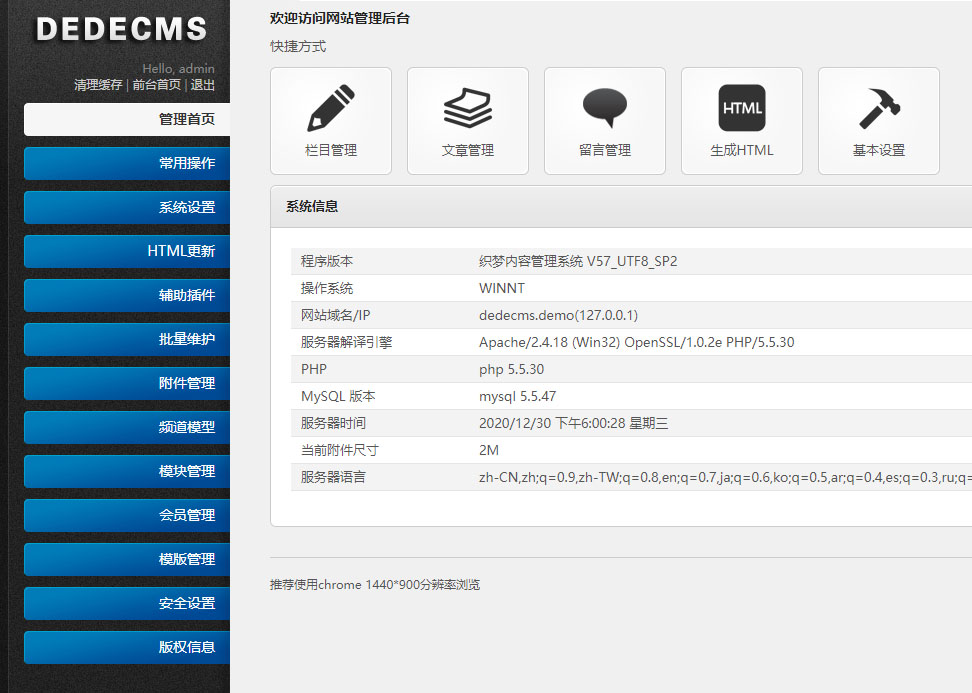Open the 版权信息 sidebar menu

[127, 647]
